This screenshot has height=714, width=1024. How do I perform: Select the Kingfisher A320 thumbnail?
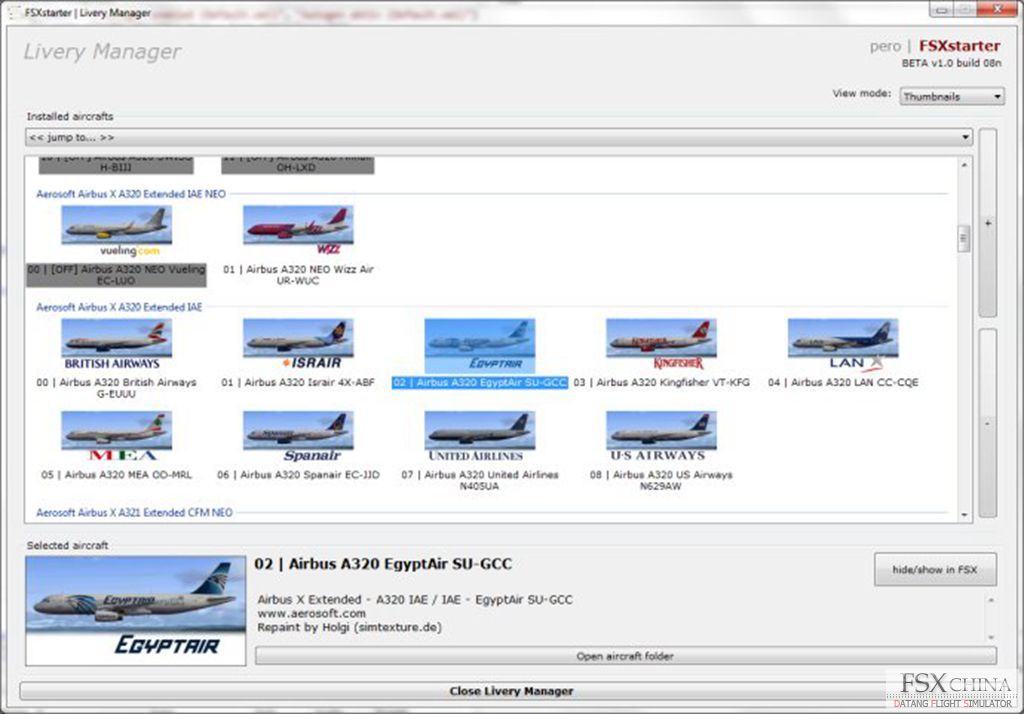(x=661, y=345)
